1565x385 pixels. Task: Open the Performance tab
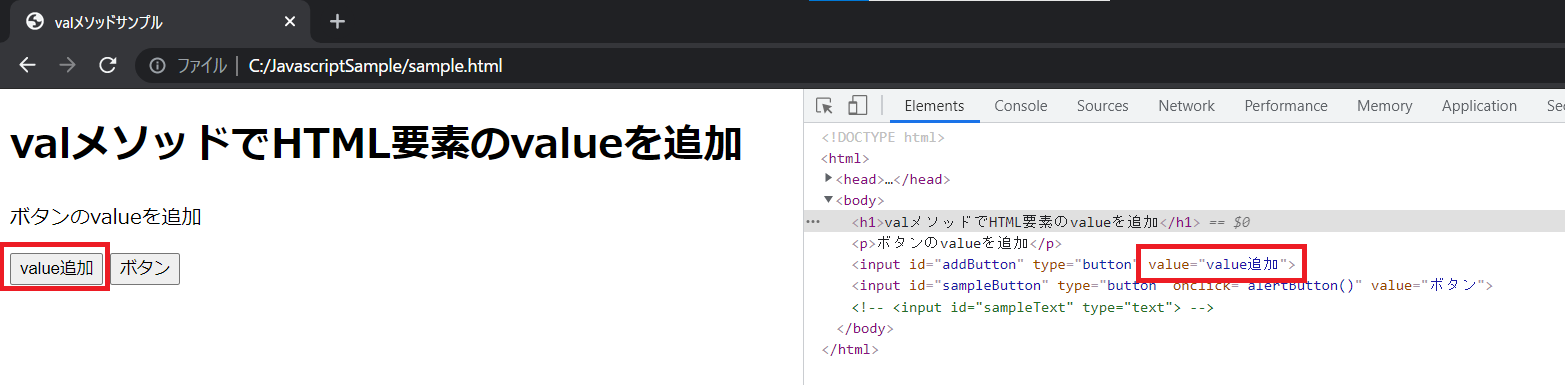1286,106
